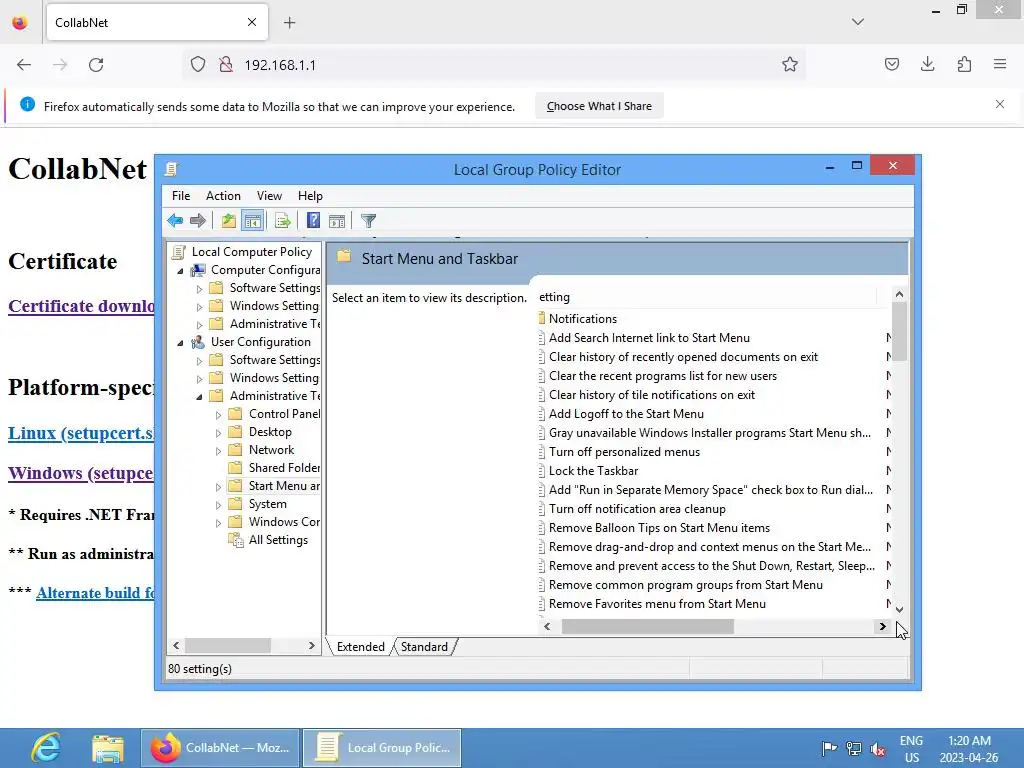1024x768 pixels.
Task: Click the shield tracking-protection icon in address bar
Action: tap(198, 65)
